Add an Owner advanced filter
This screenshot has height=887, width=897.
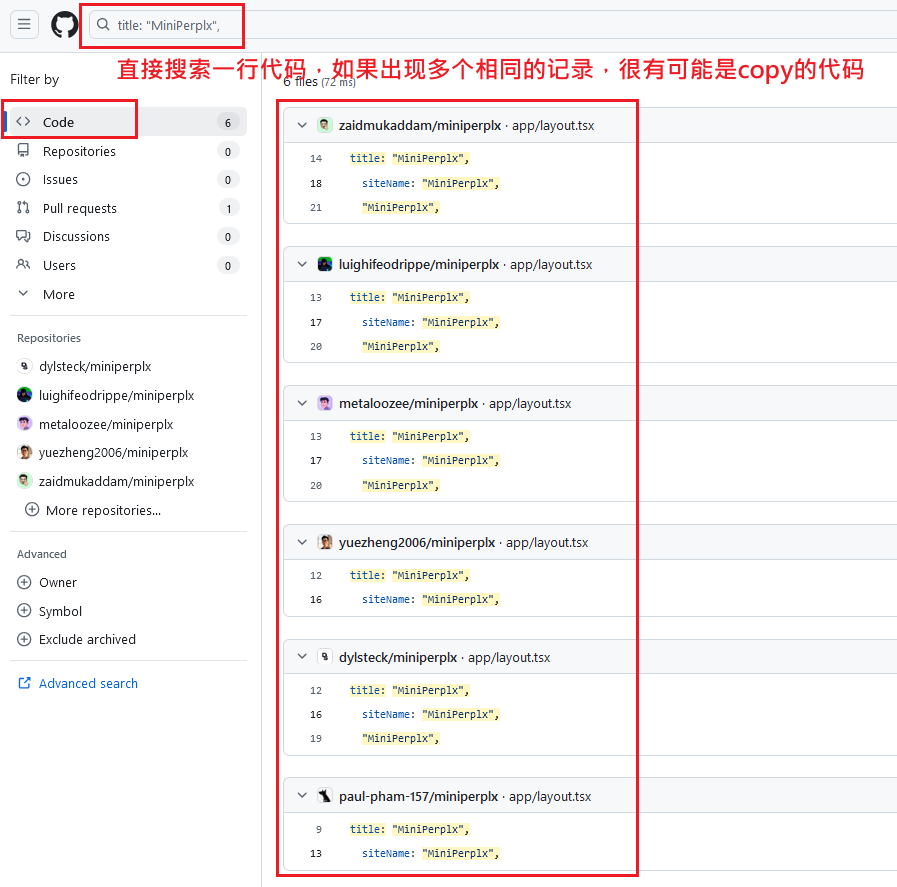coord(58,582)
